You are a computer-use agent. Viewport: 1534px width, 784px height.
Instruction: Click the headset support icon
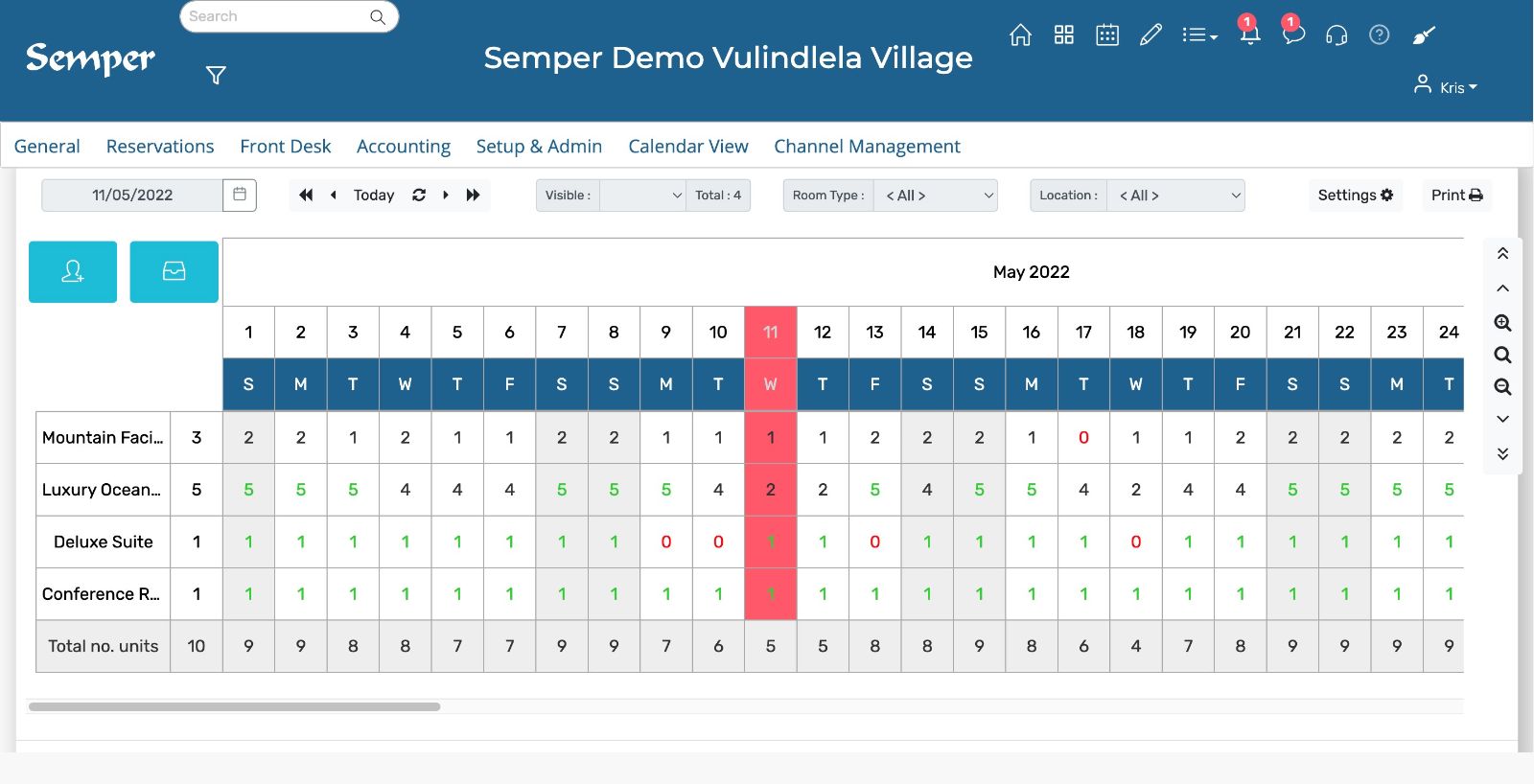coord(1336,35)
